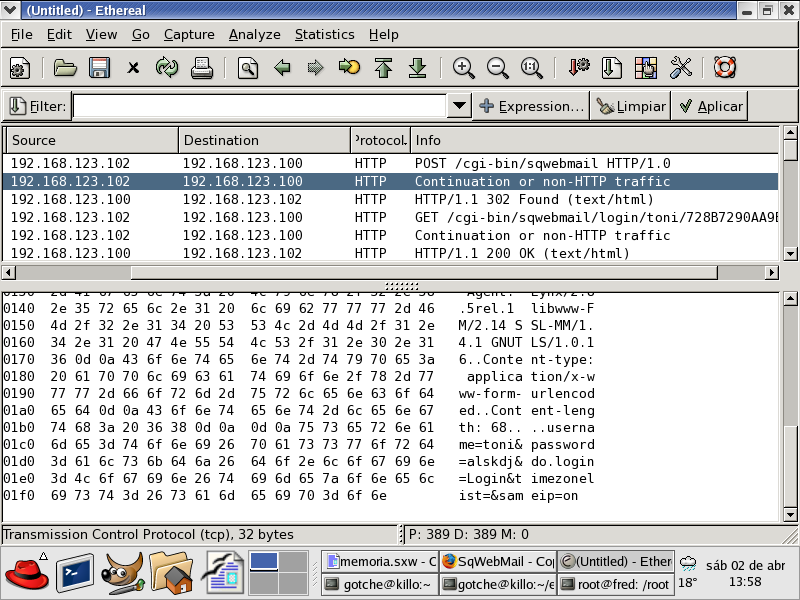Print packets with the printer icon
This screenshot has width=800, height=600.
click(202, 68)
